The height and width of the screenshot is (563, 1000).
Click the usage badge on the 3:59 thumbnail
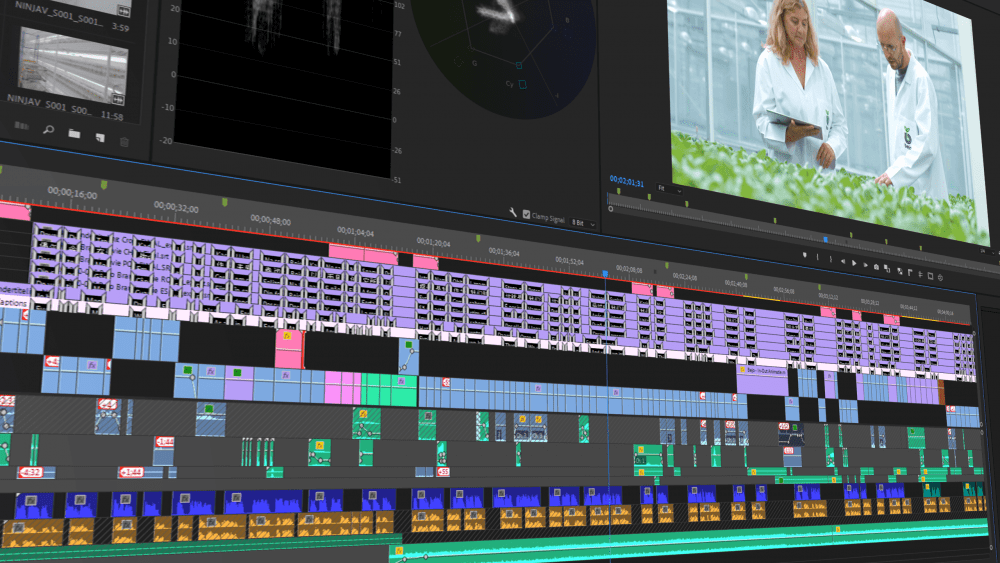pos(122,11)
